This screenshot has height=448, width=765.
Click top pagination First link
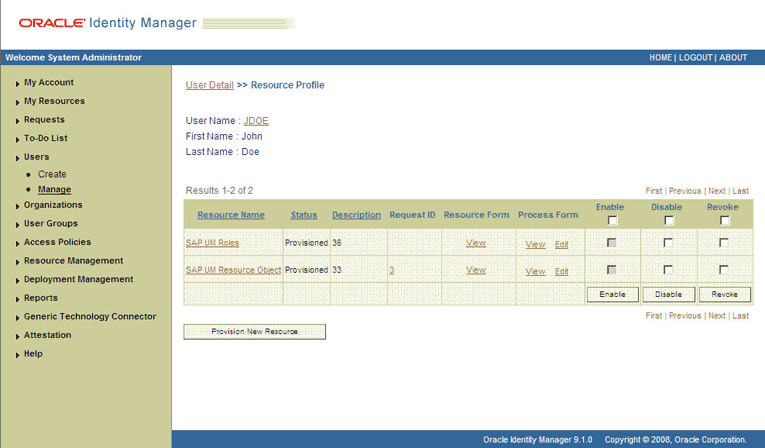coord(654,191)
